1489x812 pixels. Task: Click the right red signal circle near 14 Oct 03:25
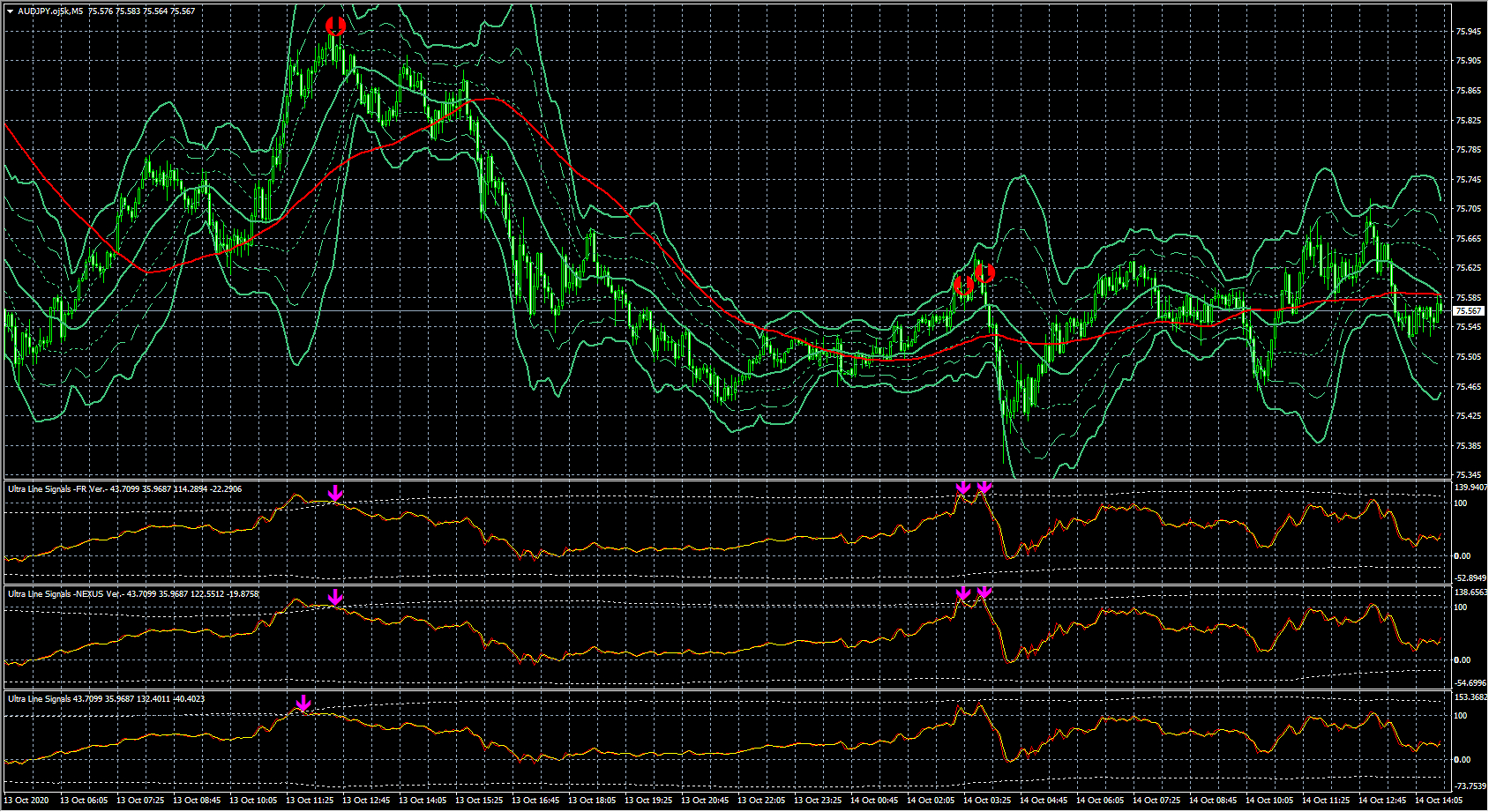pos(984,273)
